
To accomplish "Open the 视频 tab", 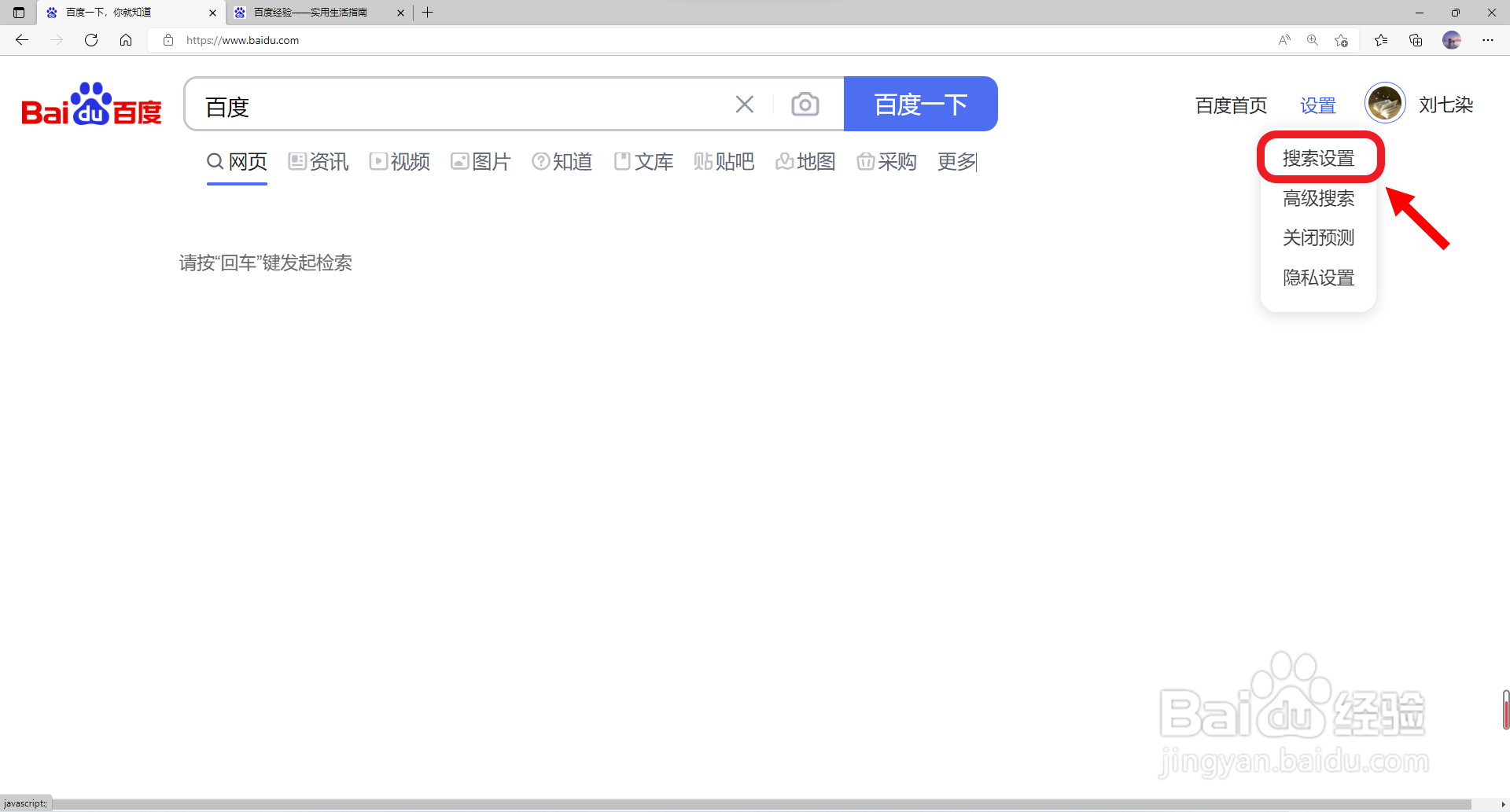I will point(400,161).
